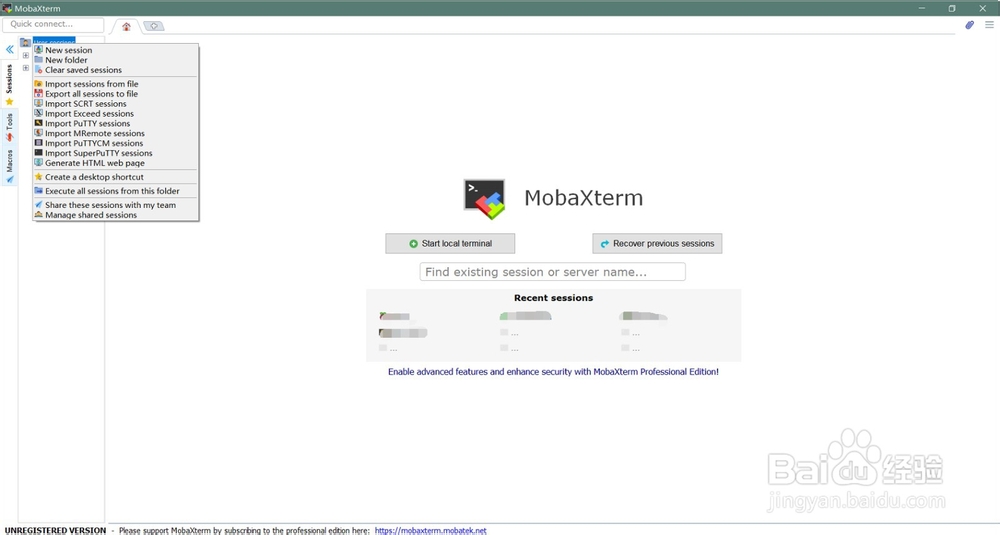Viewport: 1000px width, 535px height.
Task: Select Import SuperPuTTY sessions
Action: pyautogui.click(x=115, y=153)
